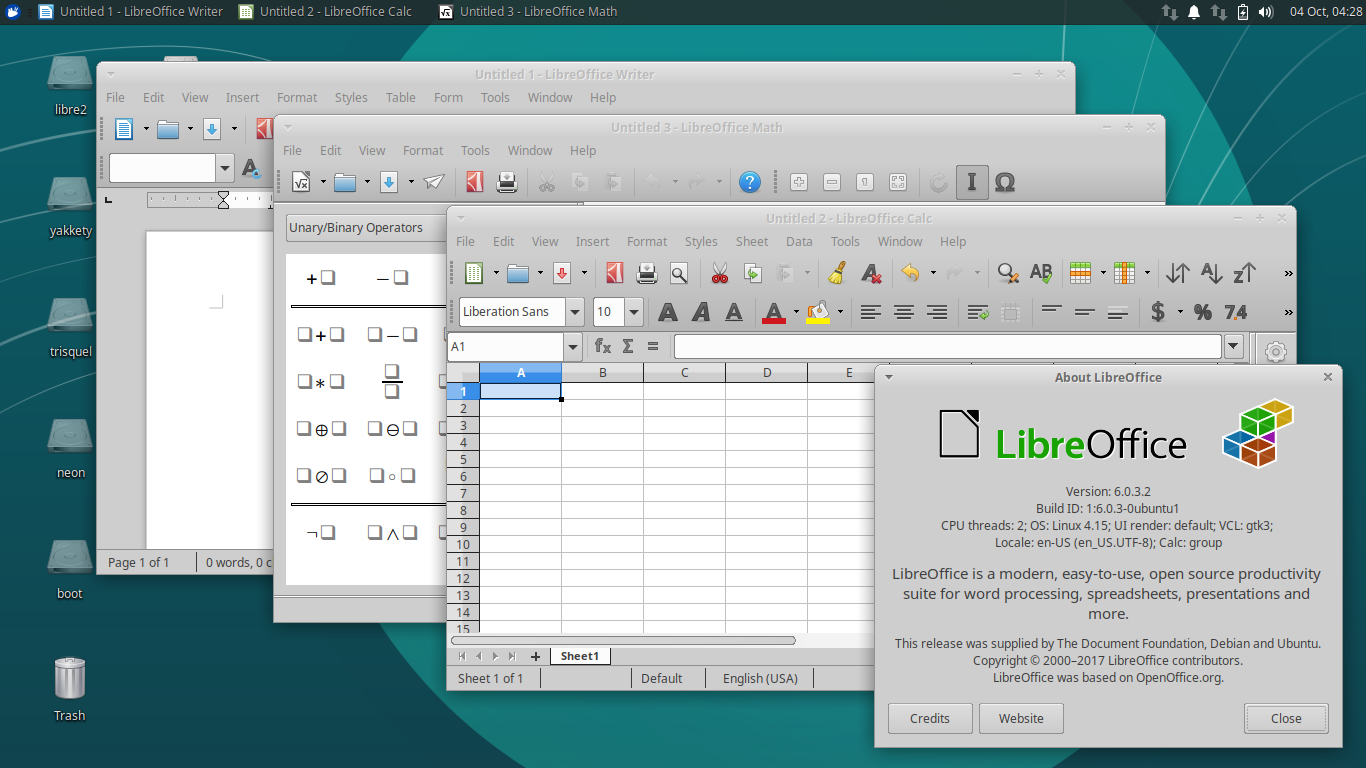
Task: Open Print Preview in Calc toolbar
Action: pyautogui.click(x=679, y=273)
